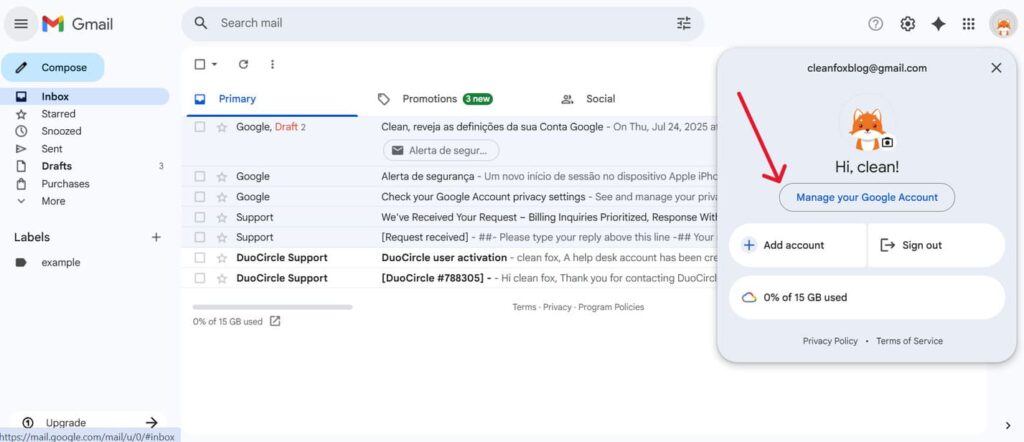Screen dimensions: 1024x442
Task: Click the Upgrade arrow icon
Action: tap(152, 422)
